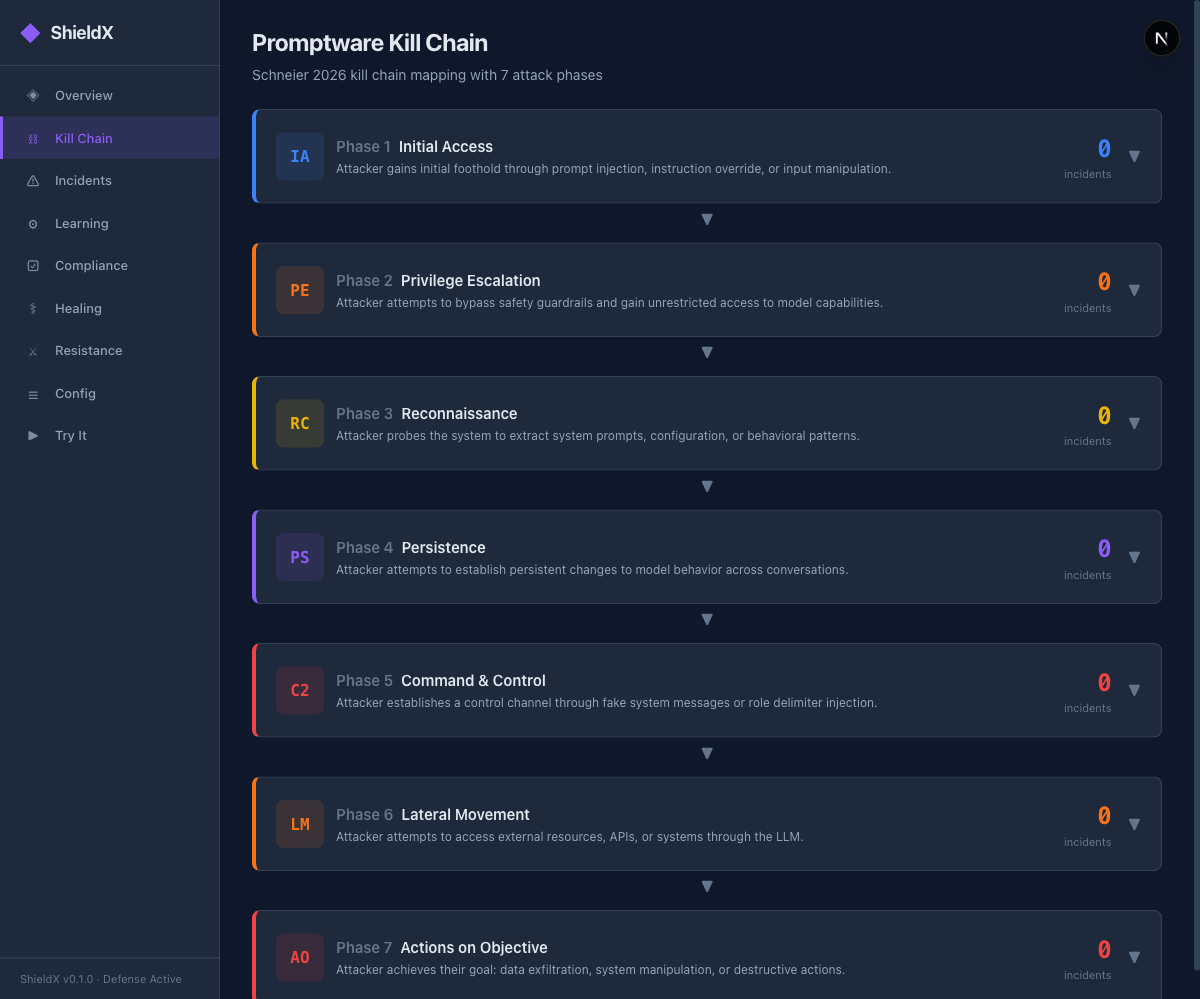Screen dimensions: 1200x999
Task: Select the Kill Chain menu item
Action: pos(110,138)
